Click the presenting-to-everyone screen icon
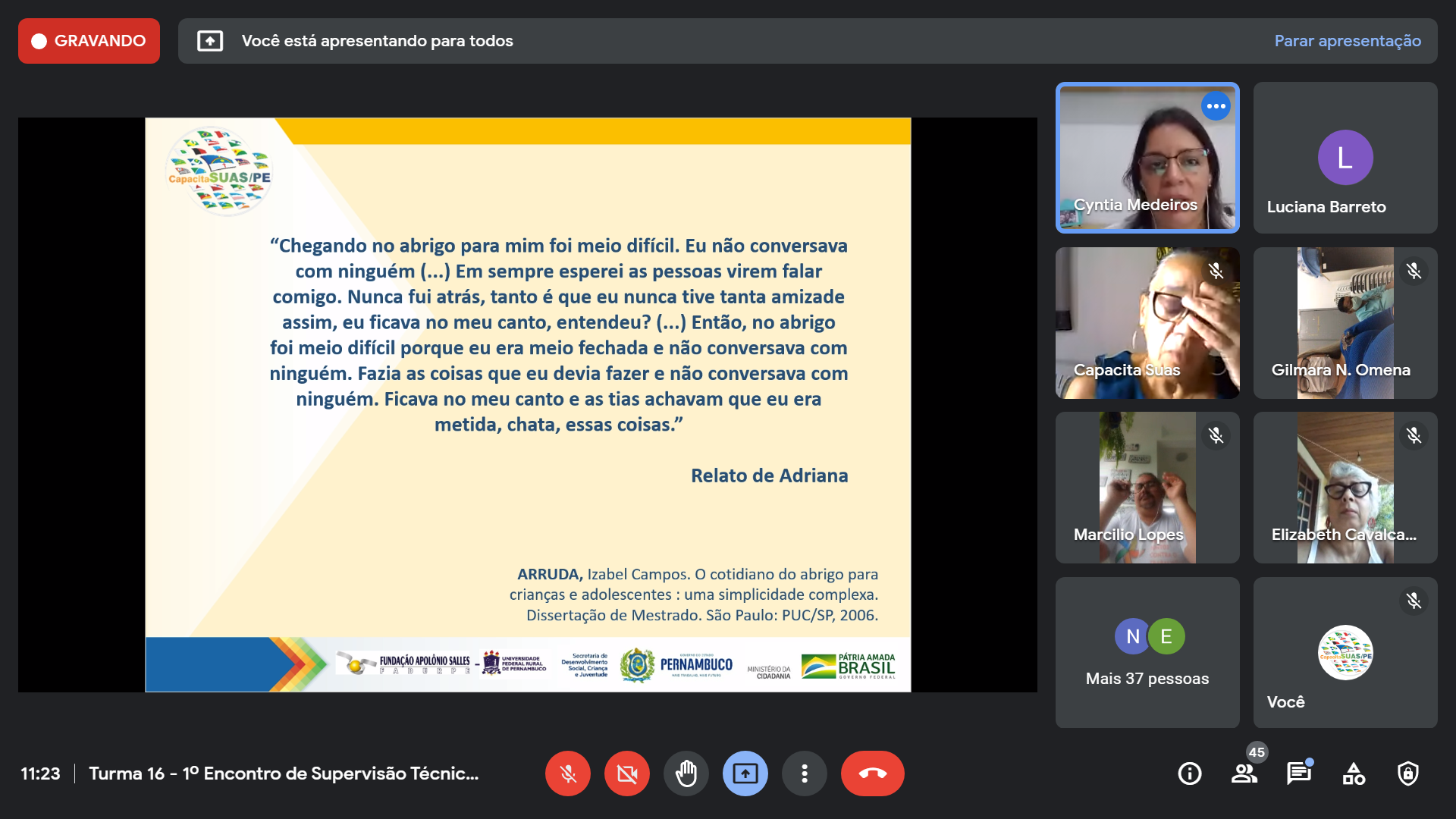 click(x=210, y=41)
